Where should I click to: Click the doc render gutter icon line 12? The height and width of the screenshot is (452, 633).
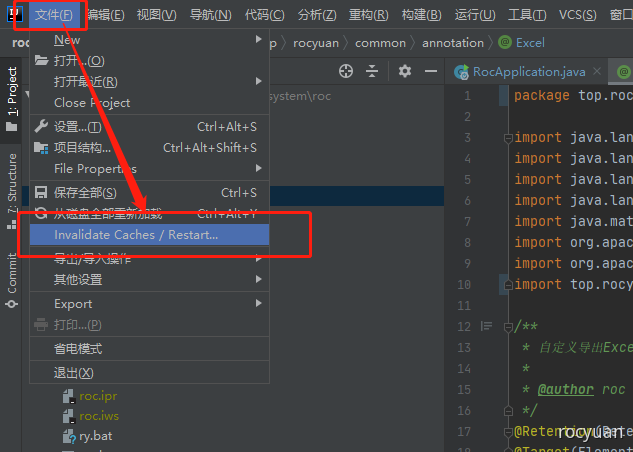point(486,326)
